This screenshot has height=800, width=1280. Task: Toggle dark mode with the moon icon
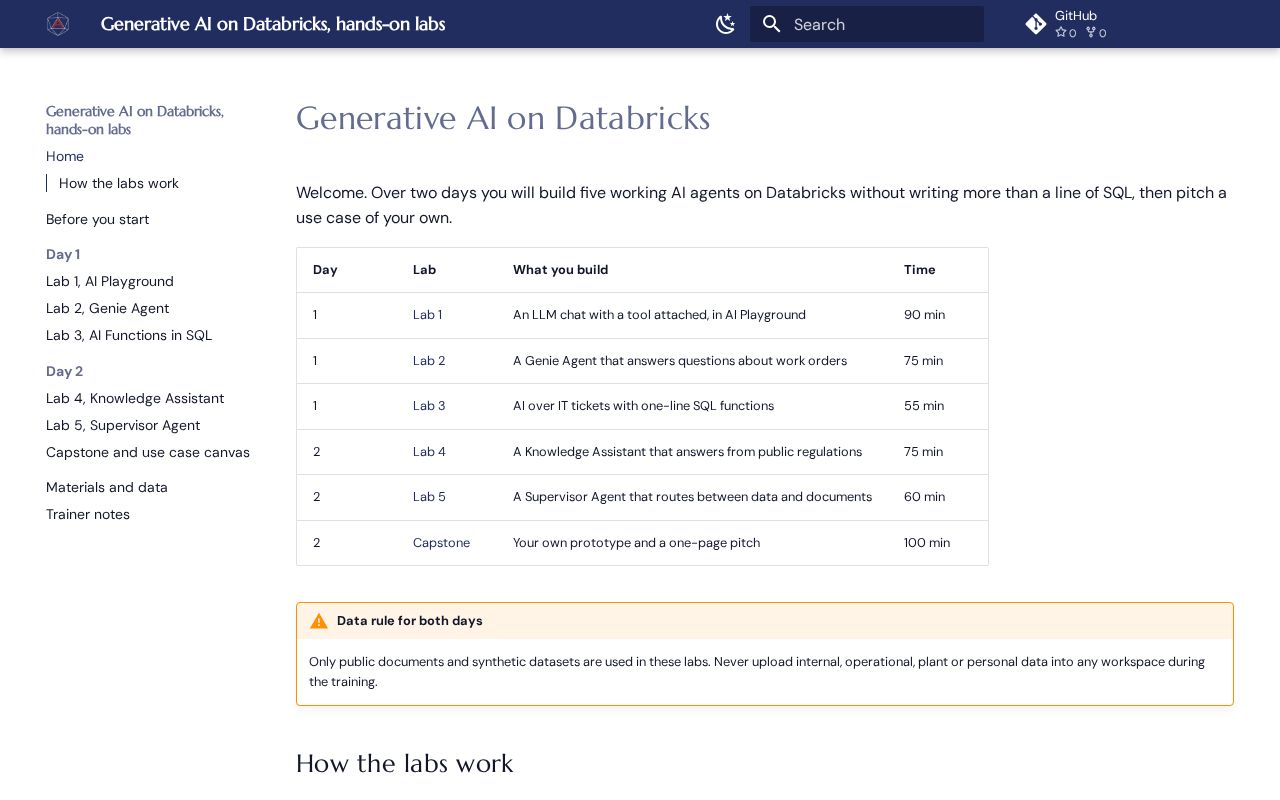(x=726, y=24)
